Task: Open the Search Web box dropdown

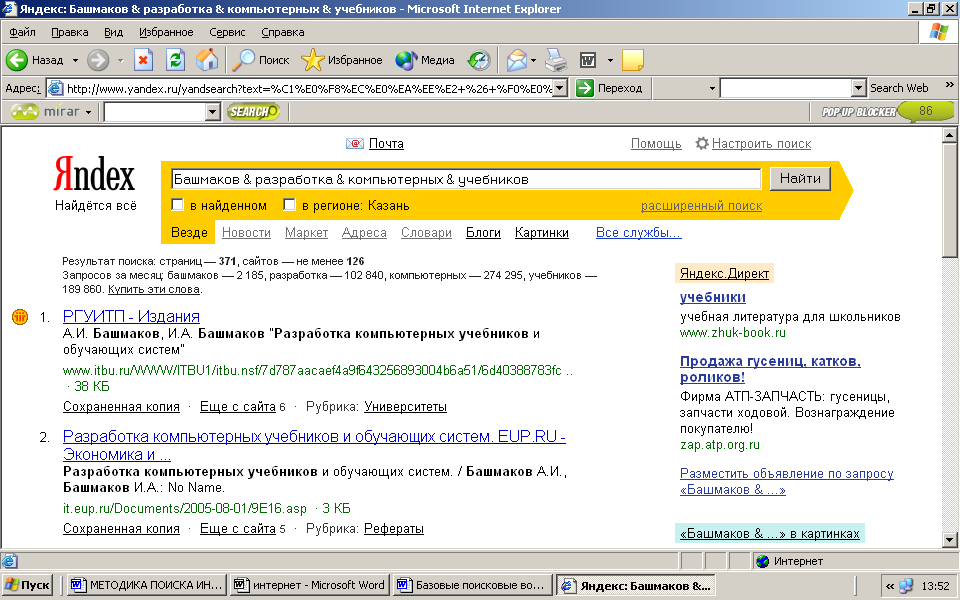Action: [858, 88]
